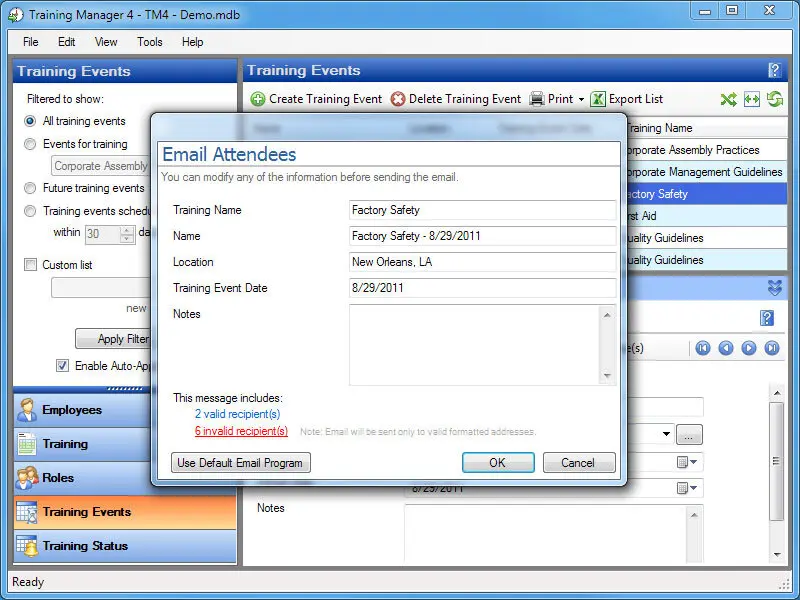Click the Use Default Email Program button
The image size is (800, 600).
coord(241,463)
